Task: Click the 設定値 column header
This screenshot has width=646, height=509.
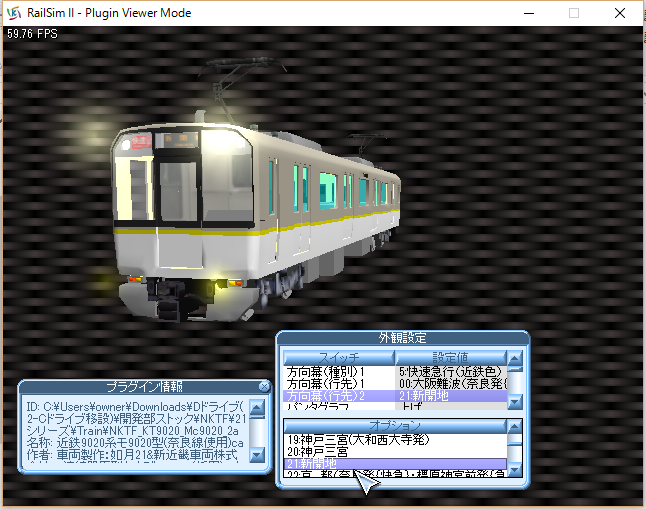Action: (x=450, y=358)
